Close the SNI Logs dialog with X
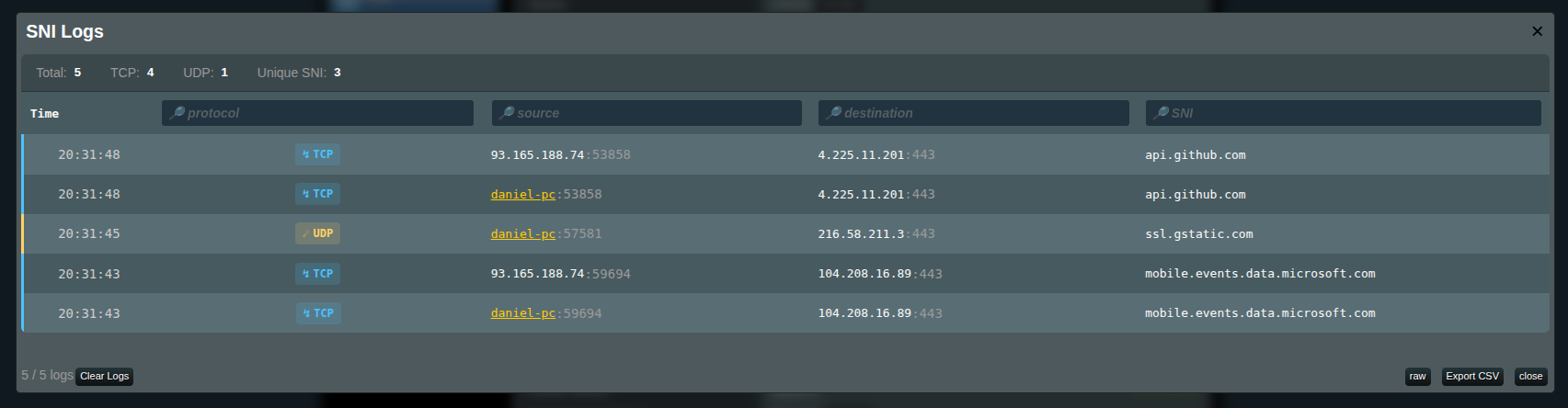The image size is (1568, 408). [1536, 31]
